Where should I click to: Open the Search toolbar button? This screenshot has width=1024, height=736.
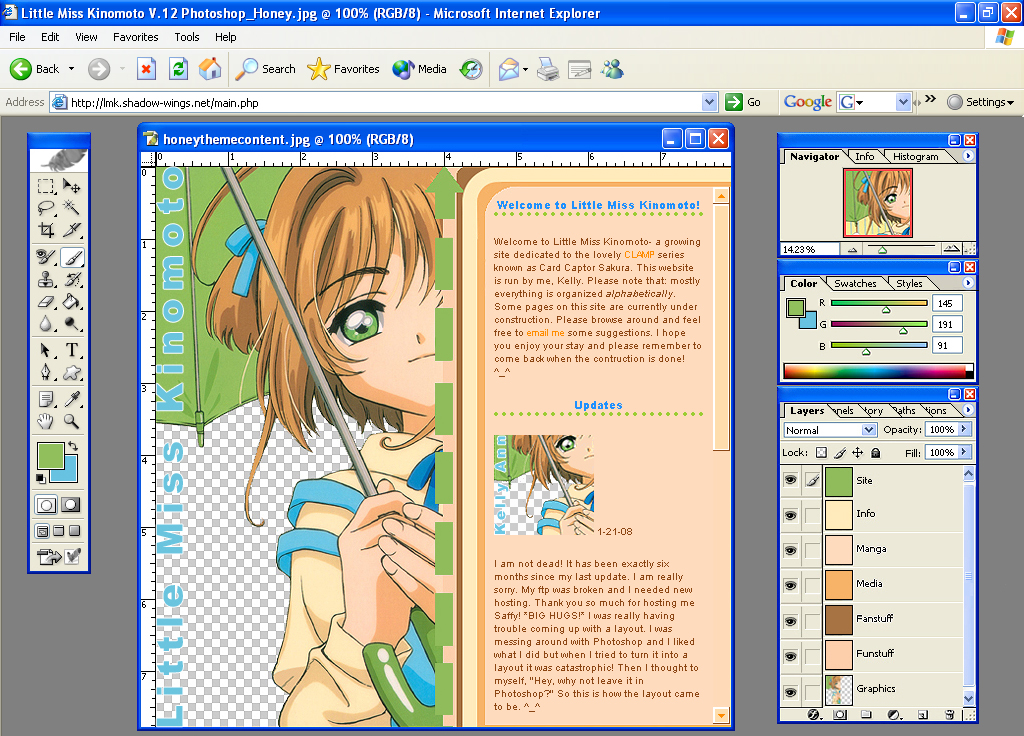(x=266, y=69)
